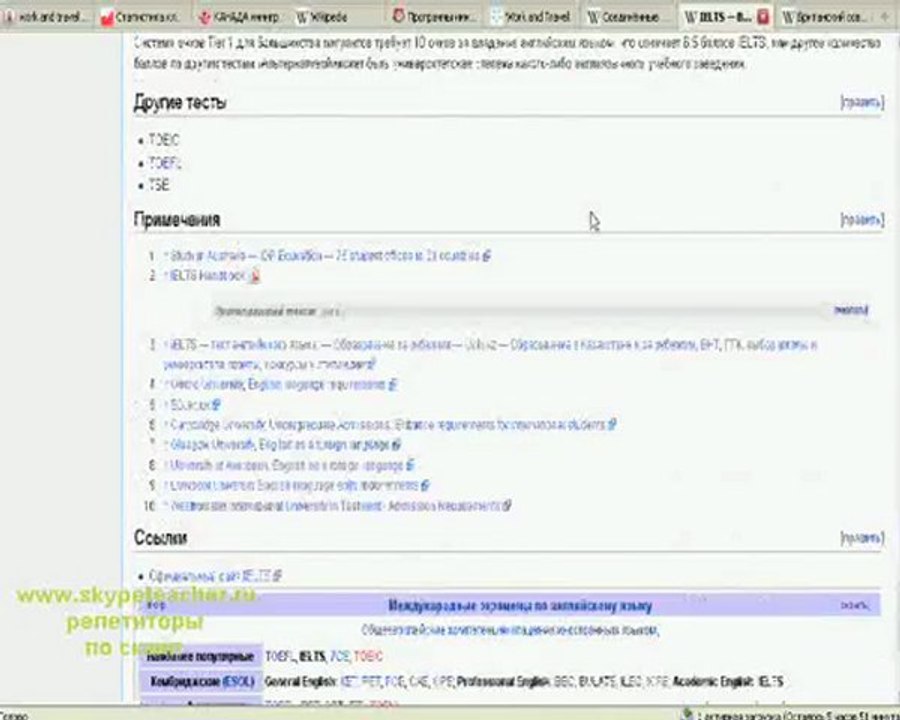Open Glasgow University English as foreign language reference
The height and width of the screenshot is (720, 900).
pyautogui.click(x=280, y=445)
